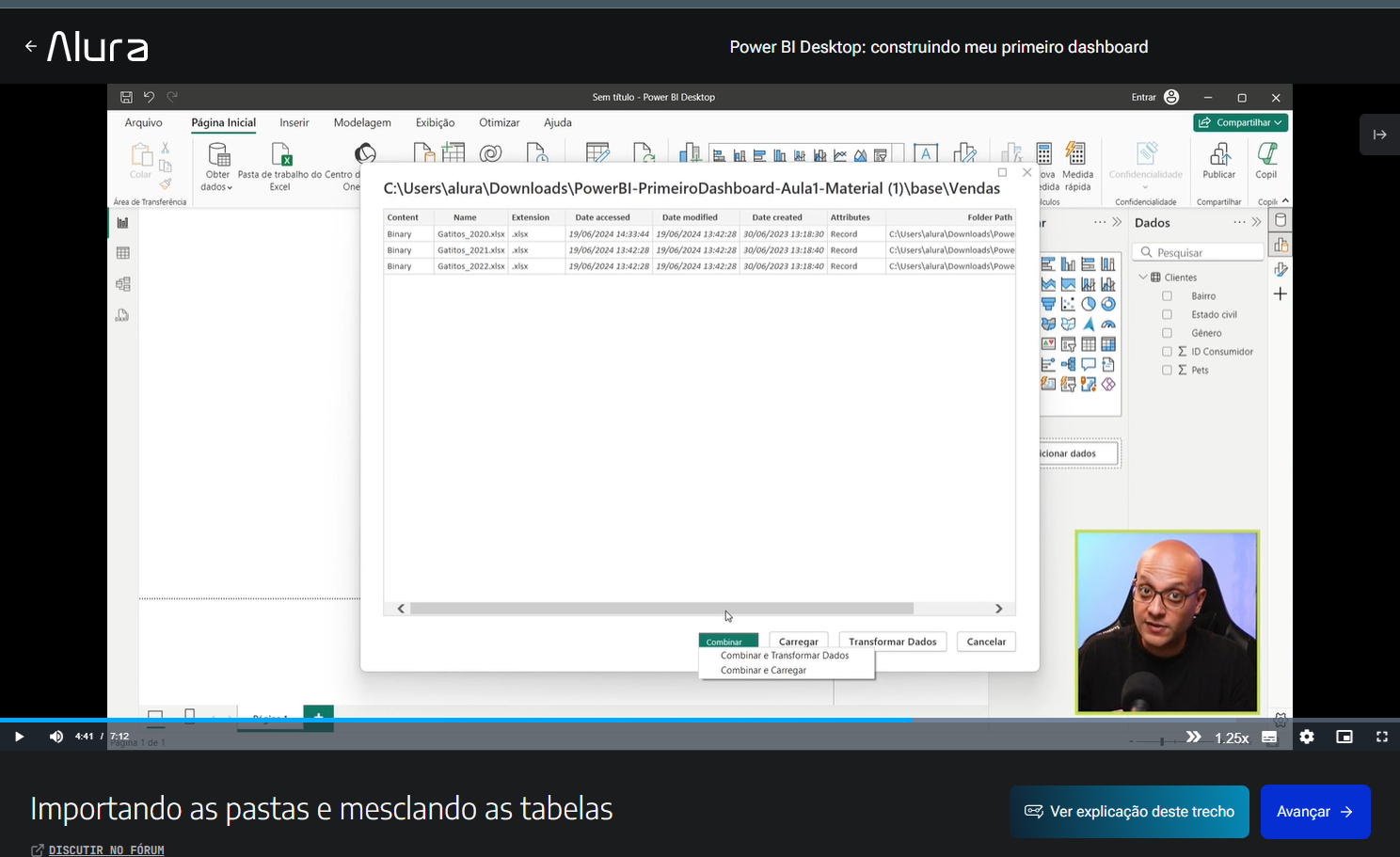This screenshot has height=857, width=1400.
Task: Click the Alura logo
Action: click(98, 46)
